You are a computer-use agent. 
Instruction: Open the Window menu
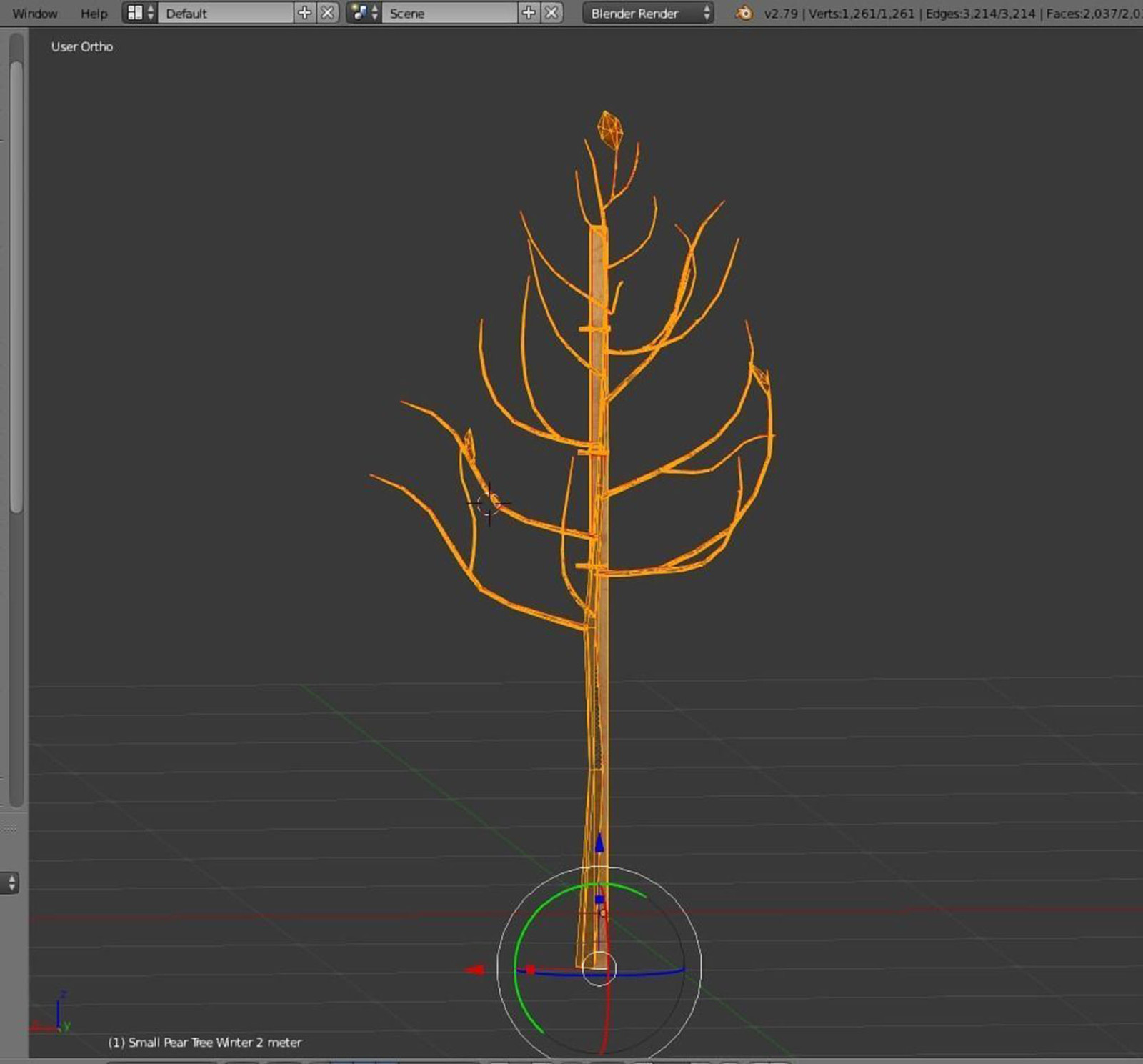(35, 14)
